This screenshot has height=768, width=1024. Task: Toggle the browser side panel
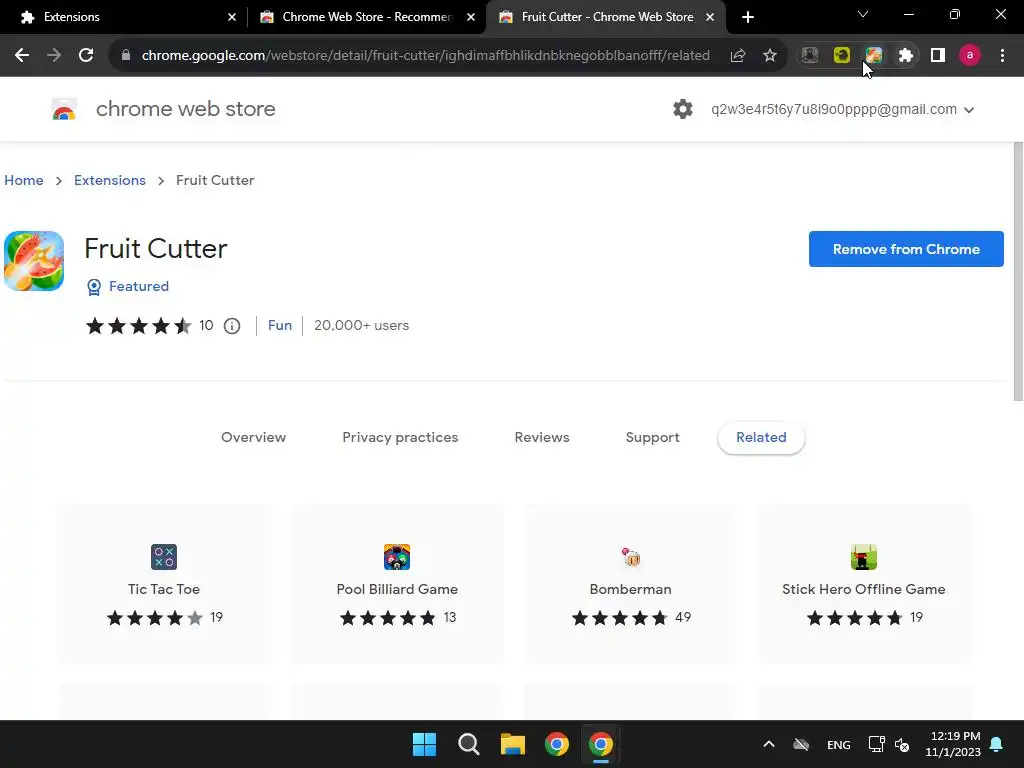[938, 56]
